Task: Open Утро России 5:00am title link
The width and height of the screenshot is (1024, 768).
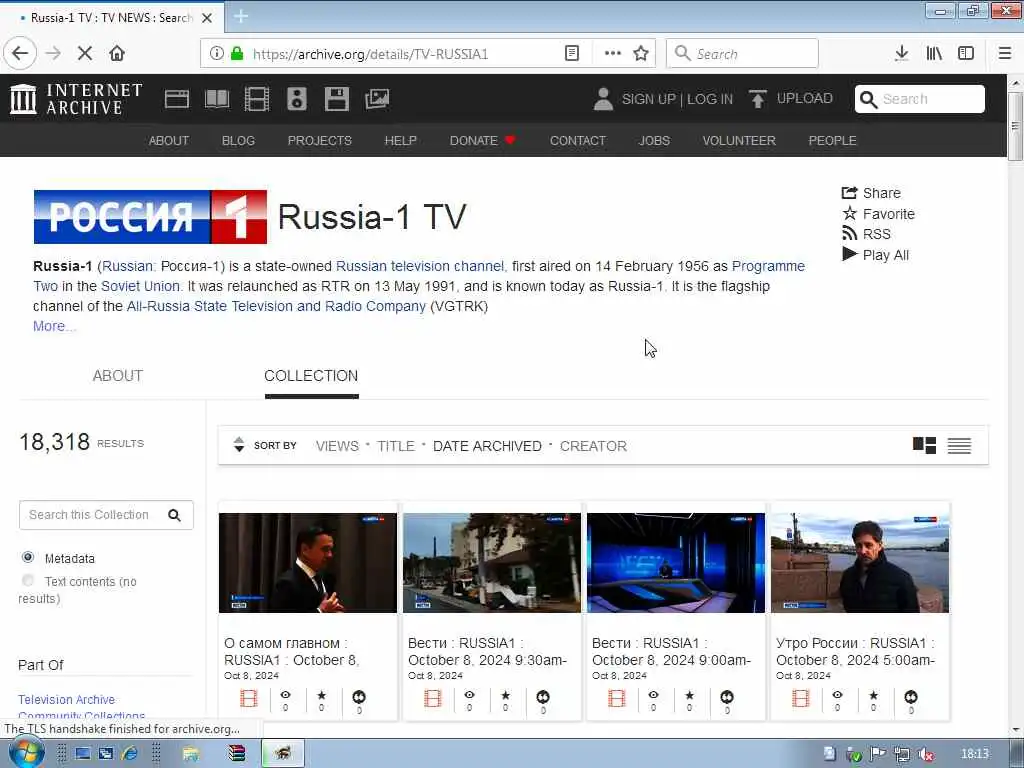Action: click(856, 651)
